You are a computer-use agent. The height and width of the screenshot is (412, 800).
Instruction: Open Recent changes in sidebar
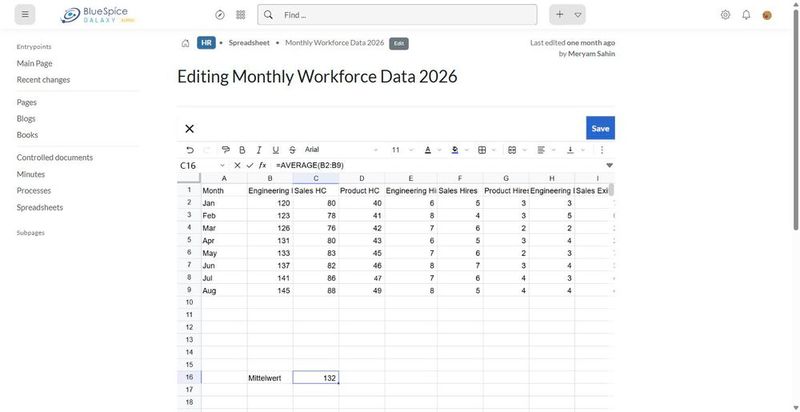(x=43, y=80)
